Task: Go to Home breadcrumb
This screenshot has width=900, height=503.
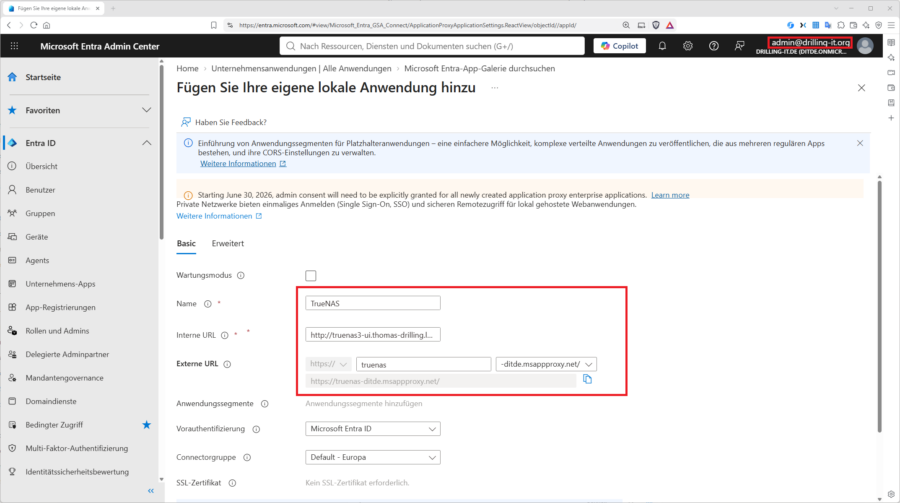Action: click(187, 68)
